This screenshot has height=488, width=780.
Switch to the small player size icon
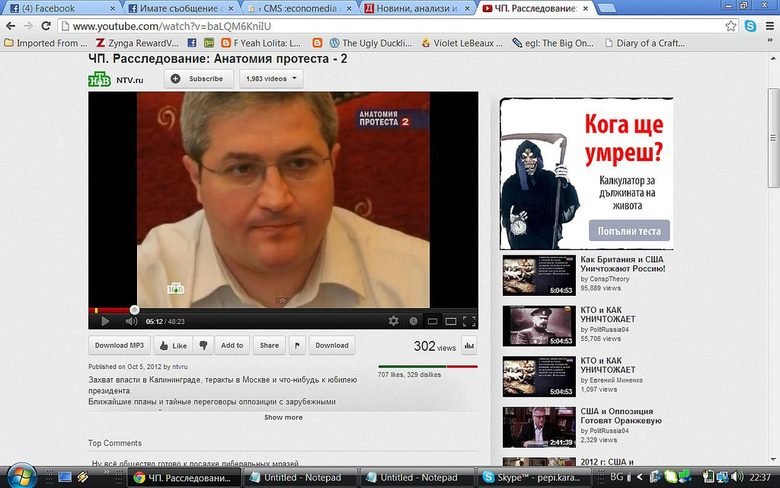432,321
